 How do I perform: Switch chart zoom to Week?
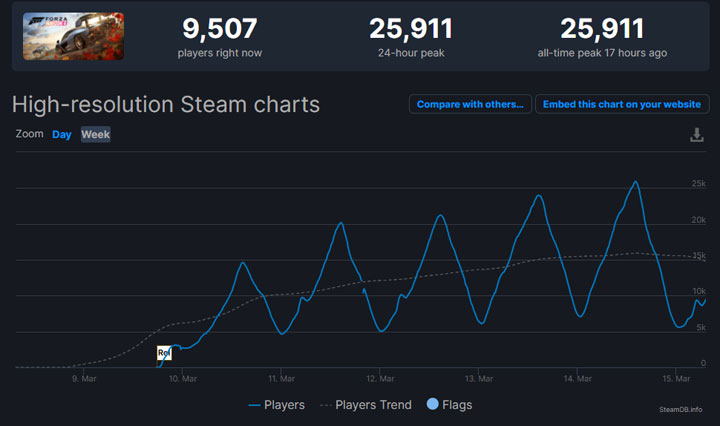tap(96, 135)
